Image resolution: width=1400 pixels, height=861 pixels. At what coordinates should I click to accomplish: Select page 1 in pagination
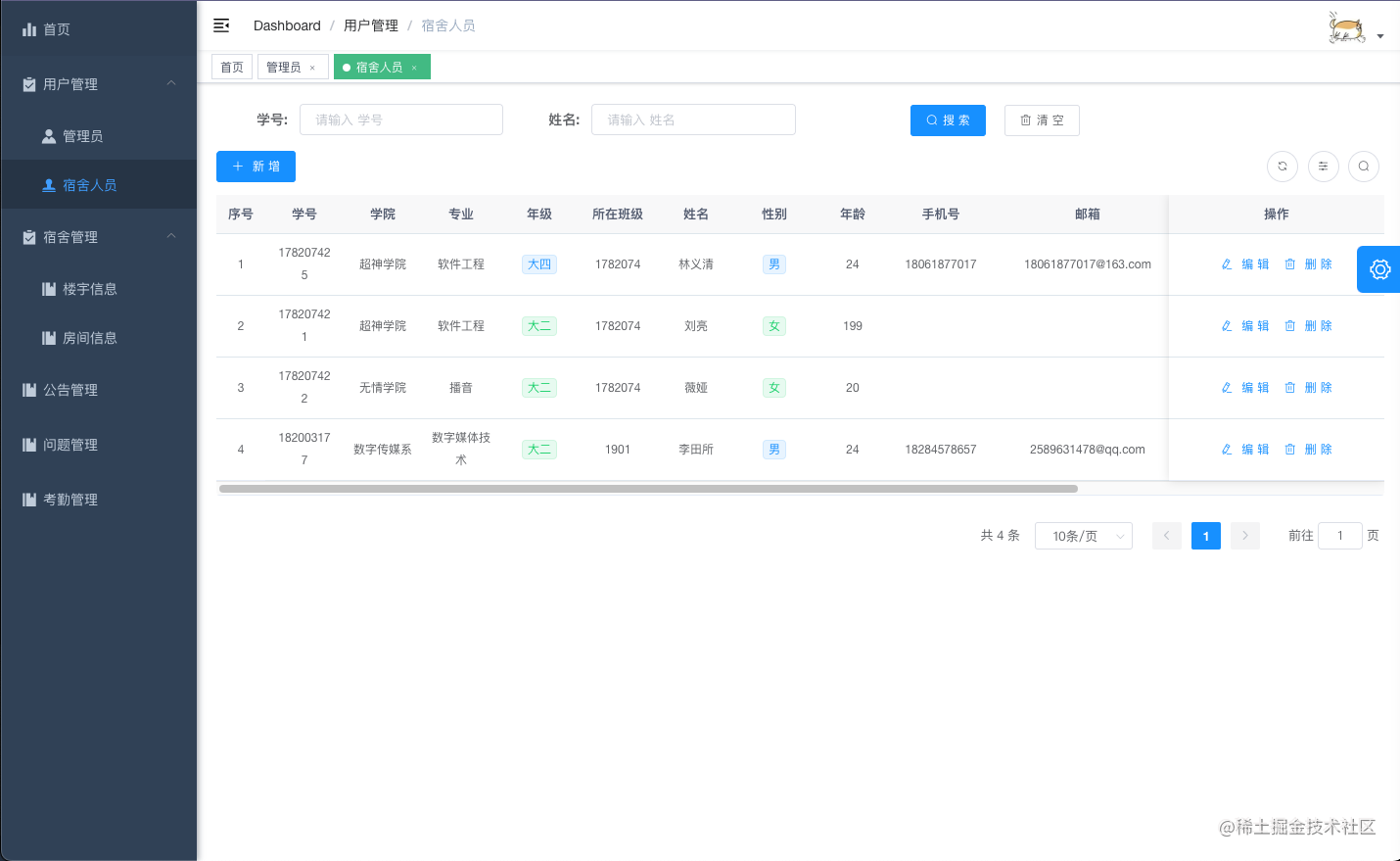pos(1206,536)
